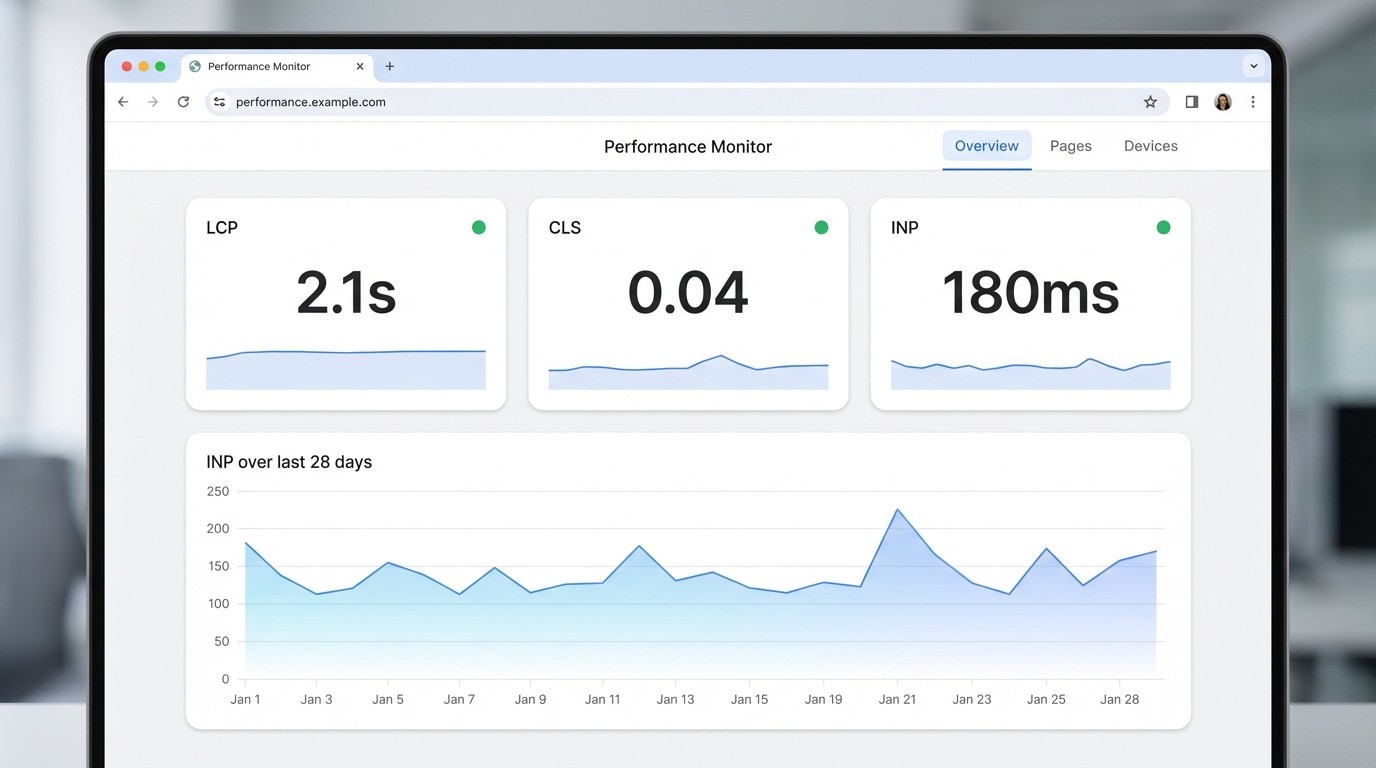Switch to the Pages tab
Viewport: 1376px width, 768px height.
coord(1070,146)
